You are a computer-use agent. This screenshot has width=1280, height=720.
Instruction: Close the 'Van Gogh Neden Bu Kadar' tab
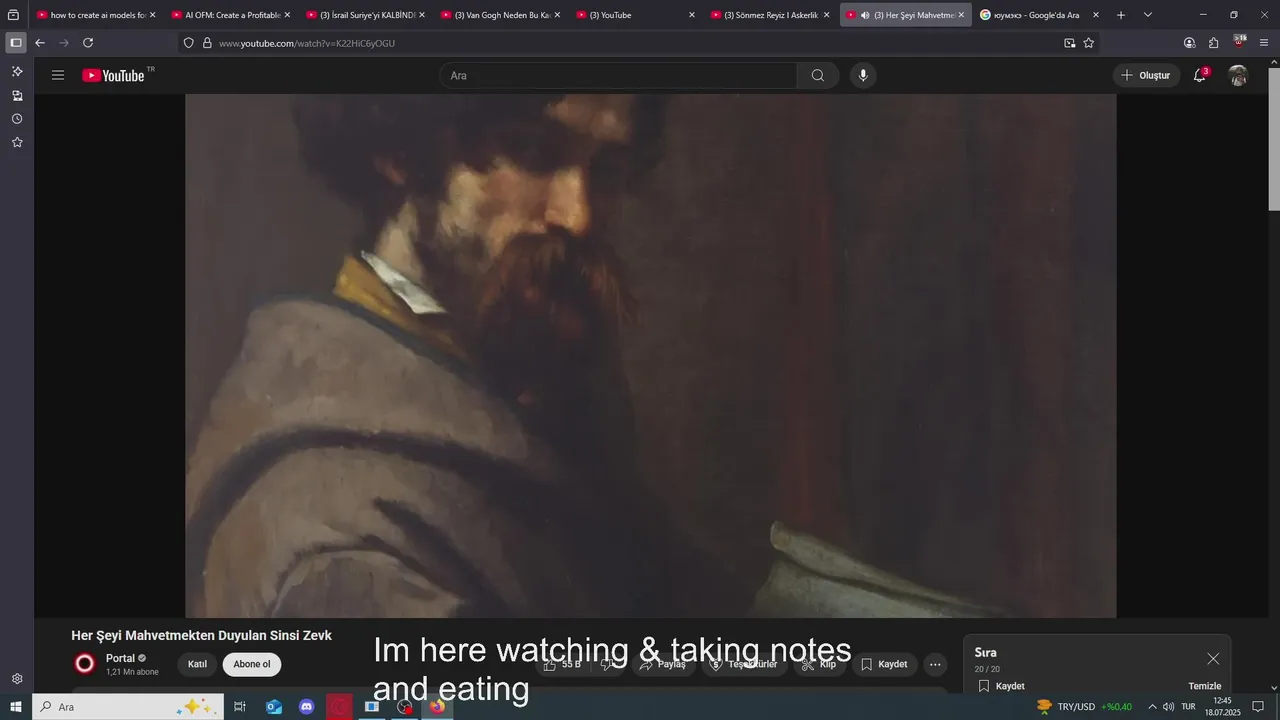tap(557, 15)
